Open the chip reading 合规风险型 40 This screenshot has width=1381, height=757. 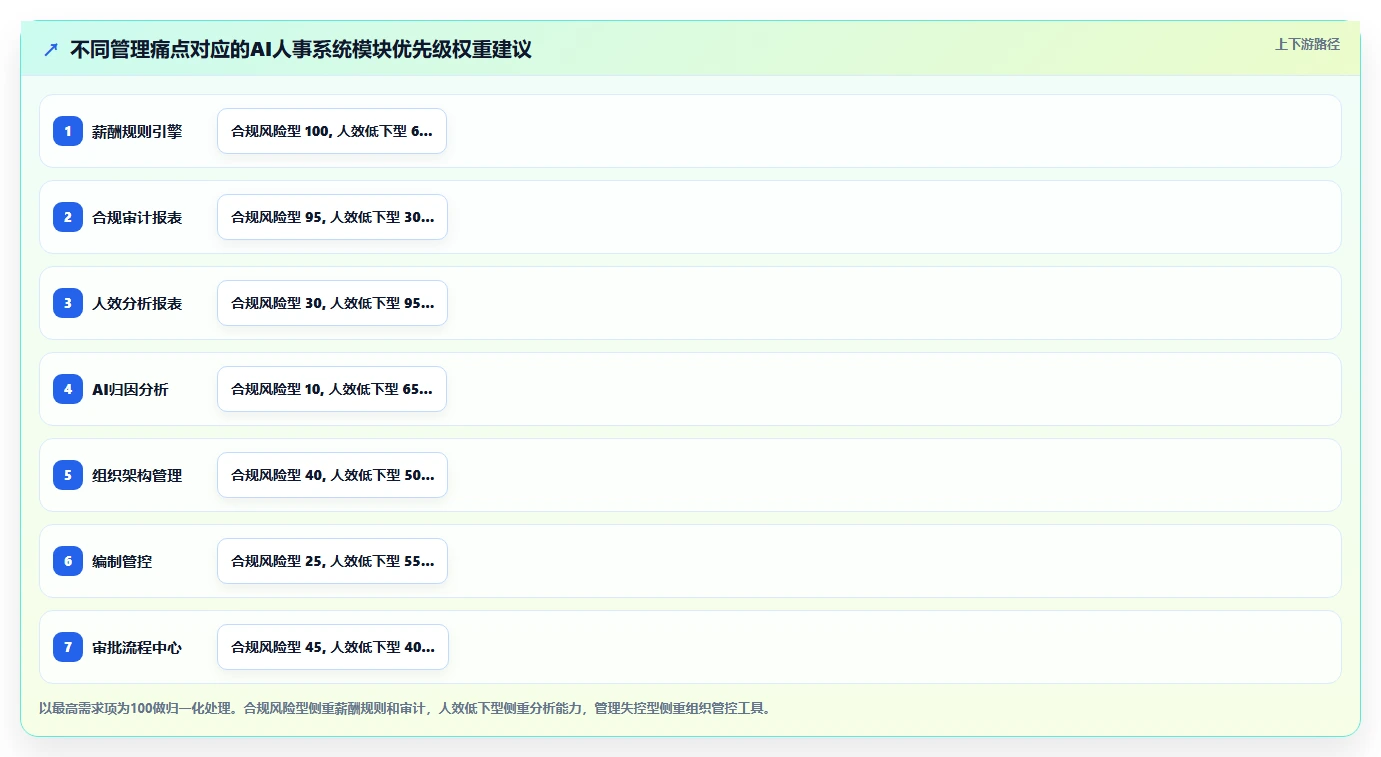click(x=332, y=475)
